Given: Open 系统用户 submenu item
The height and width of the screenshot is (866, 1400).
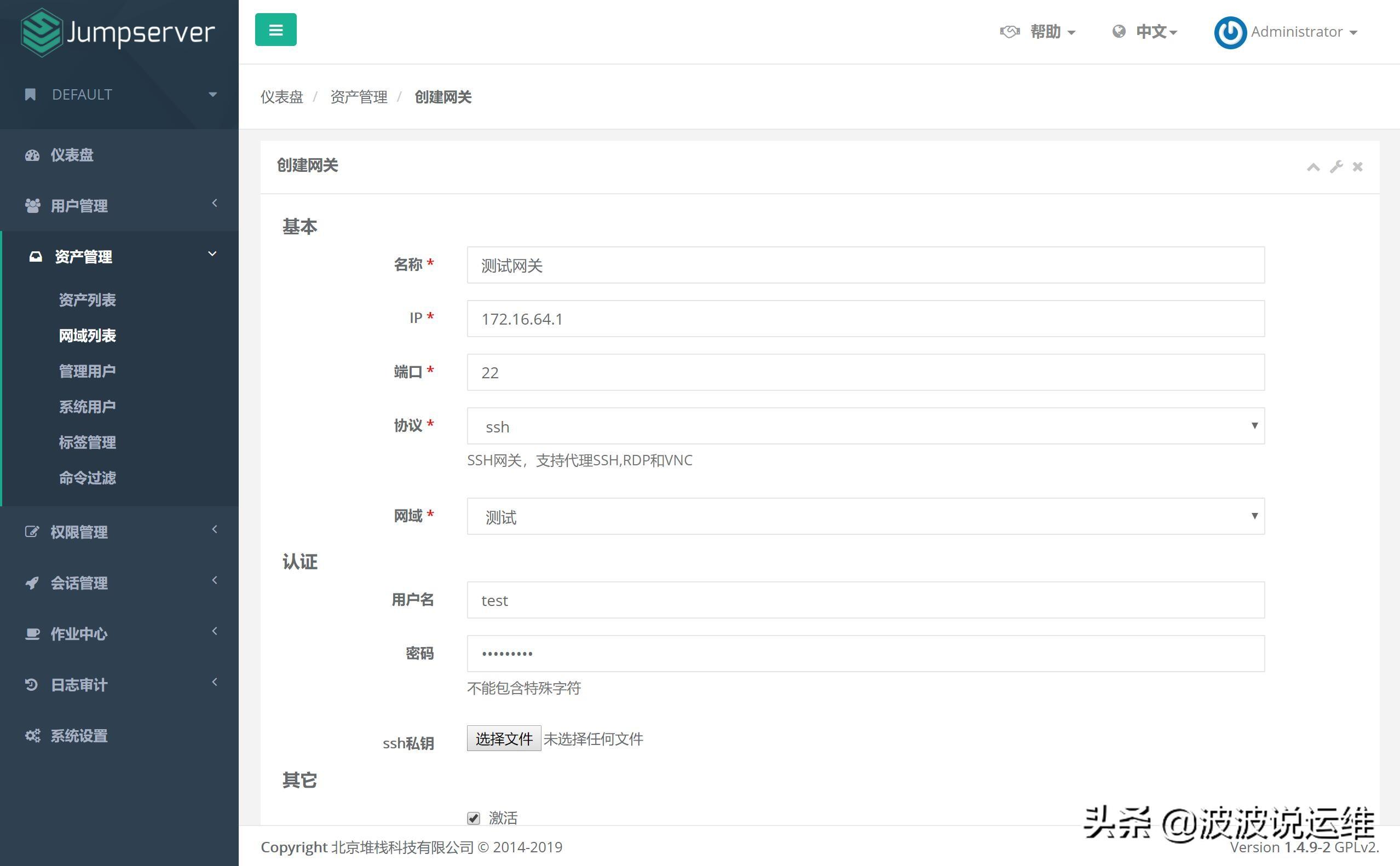Looking at the screenshot, I should [87, 407].
